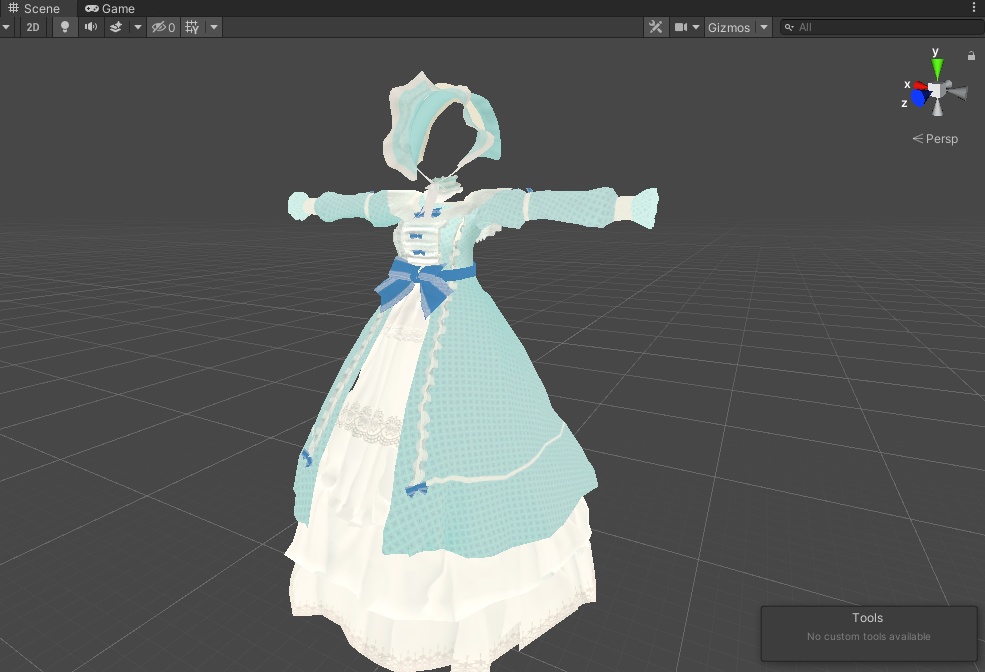985x672 pixels.
Task: Click 'No custom tools available' text
Action: click(x=869, y=637)
